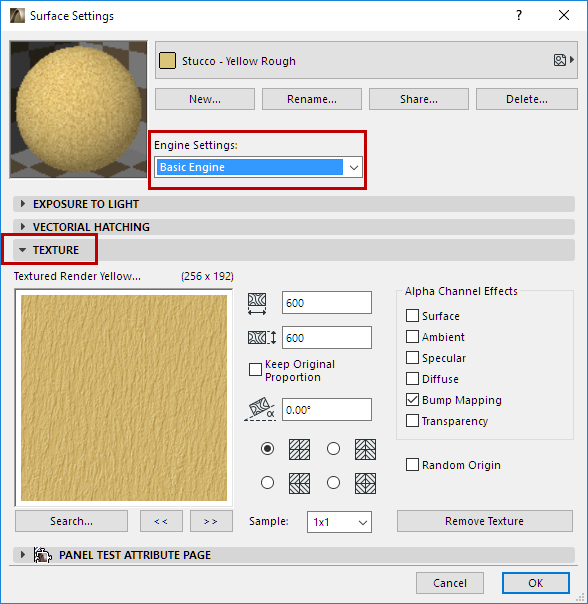Click the Remove Texture button
This screenshot has width=588, height=604.
click(x=485, y=521)
